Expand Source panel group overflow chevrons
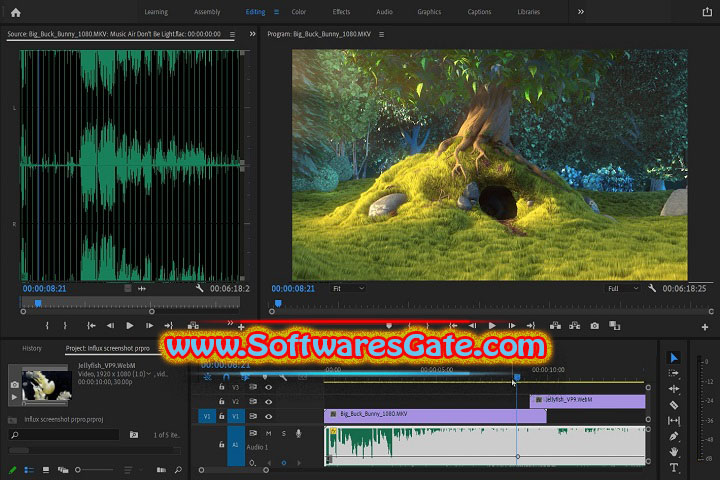This screenshot has width=720, height=480. click(253, 34)
